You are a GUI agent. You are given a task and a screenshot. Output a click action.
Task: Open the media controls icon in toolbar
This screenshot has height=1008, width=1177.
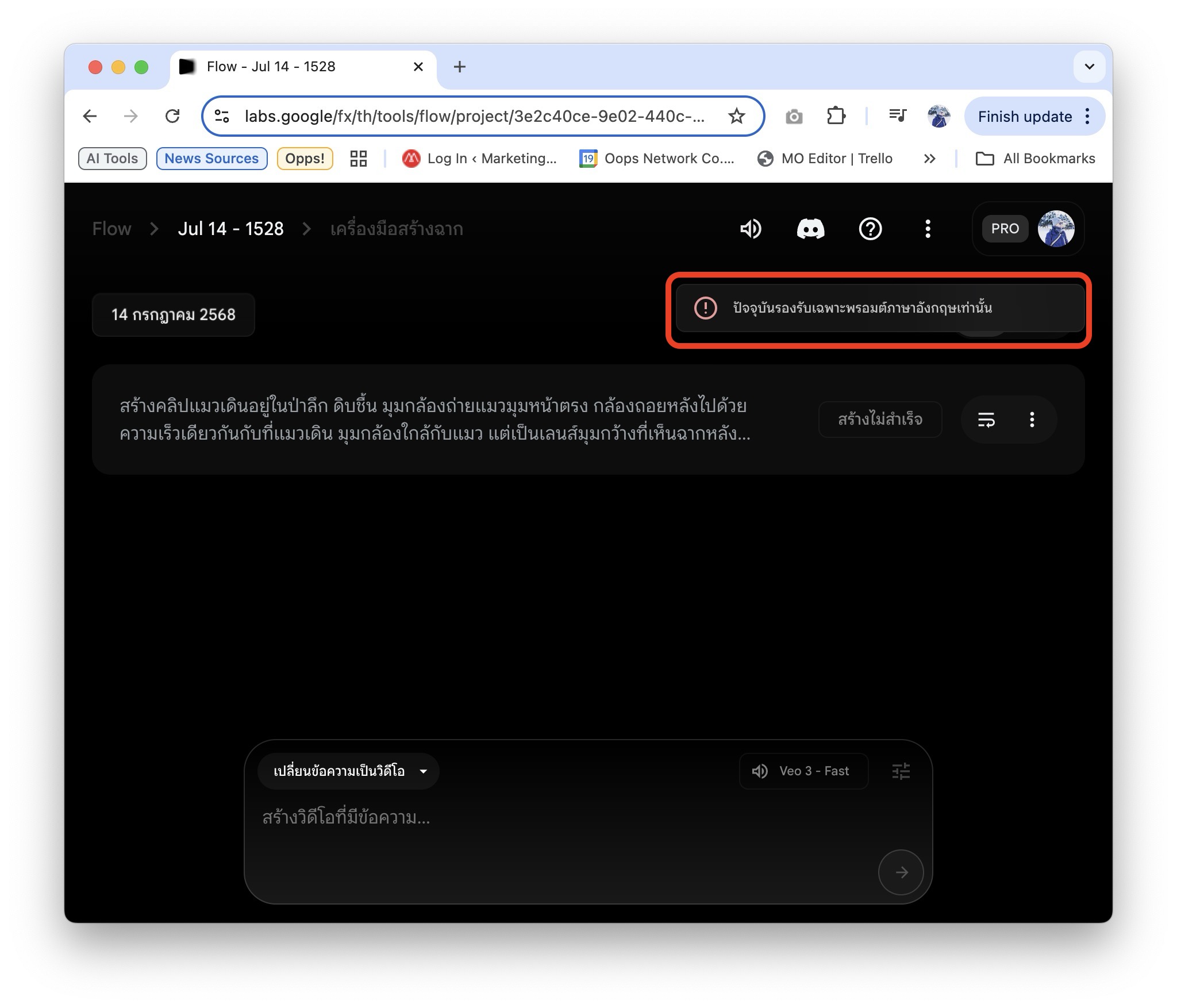897,116
